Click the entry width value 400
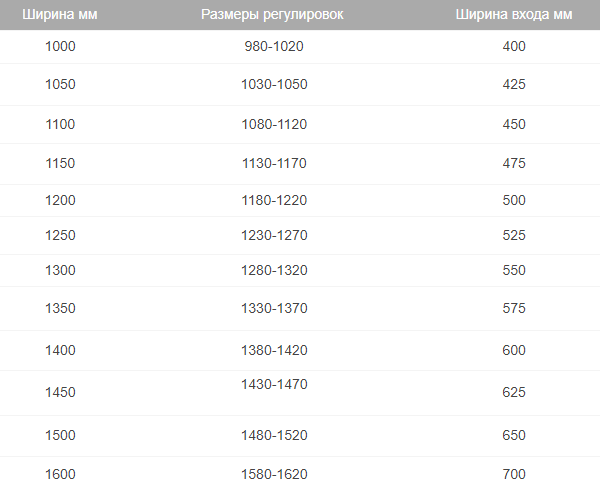 point(514,46)
